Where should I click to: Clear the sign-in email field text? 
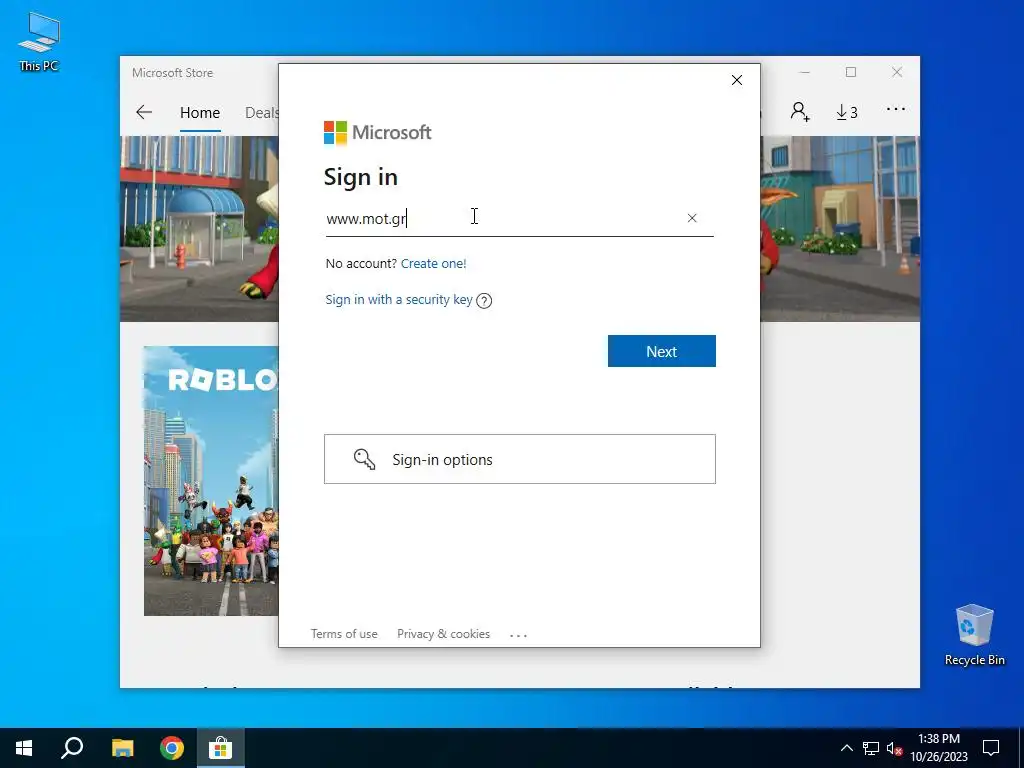(x=692, y=218)
